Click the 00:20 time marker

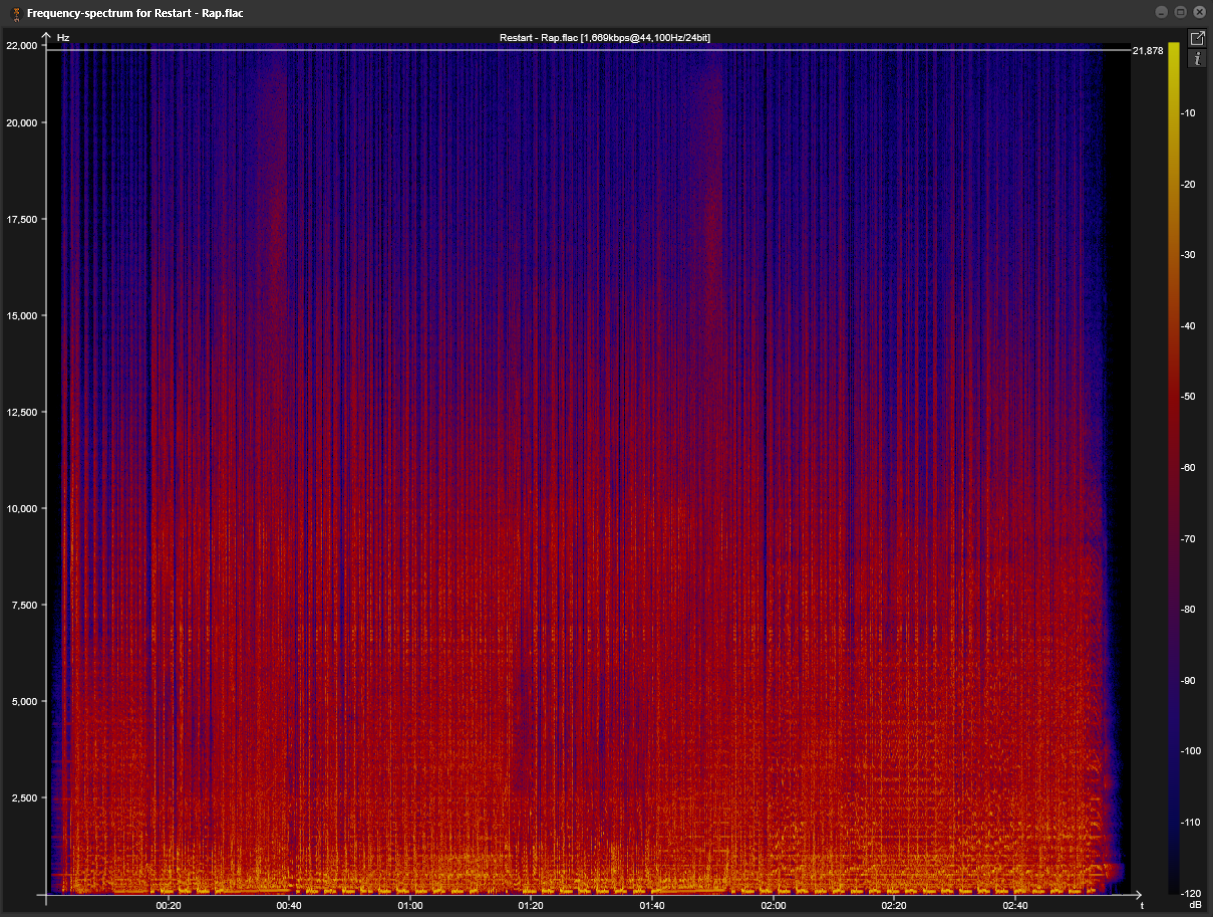[168, 905]
